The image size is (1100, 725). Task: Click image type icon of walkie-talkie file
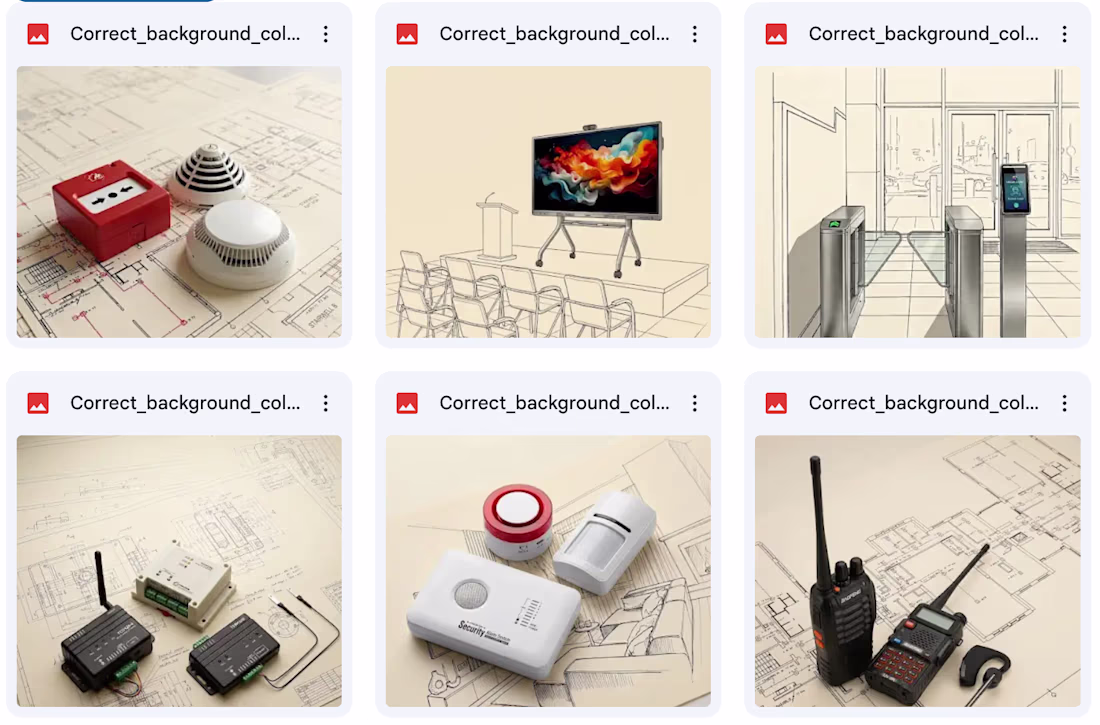point(776,403)
